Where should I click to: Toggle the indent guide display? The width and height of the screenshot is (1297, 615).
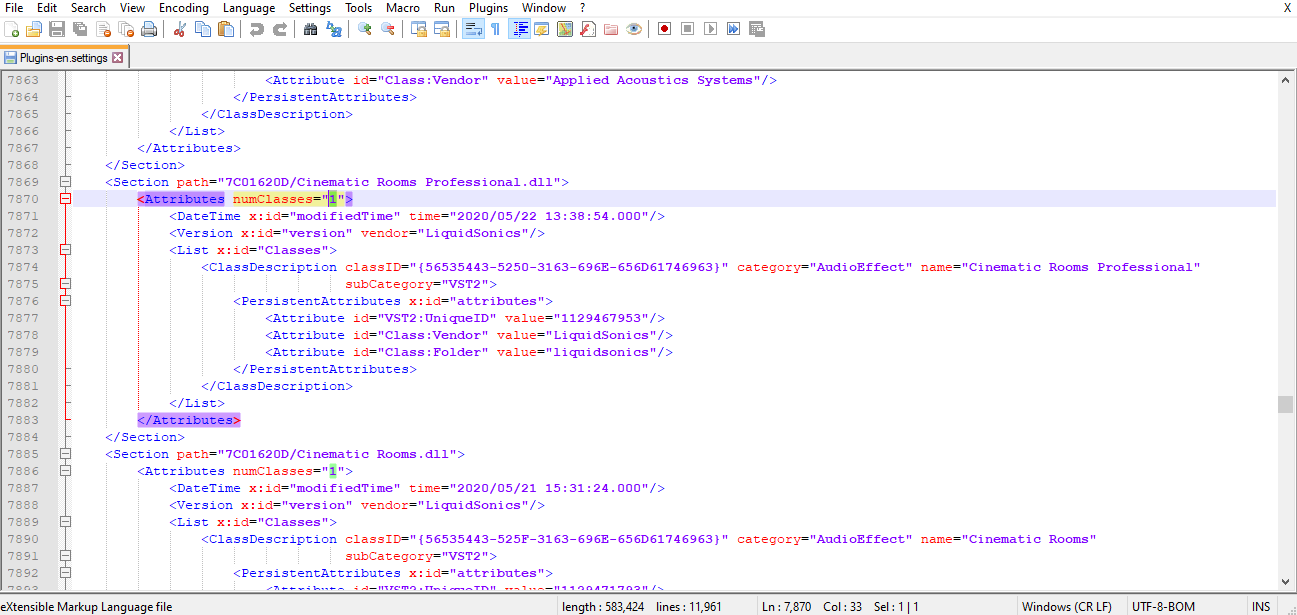(519, 29)
